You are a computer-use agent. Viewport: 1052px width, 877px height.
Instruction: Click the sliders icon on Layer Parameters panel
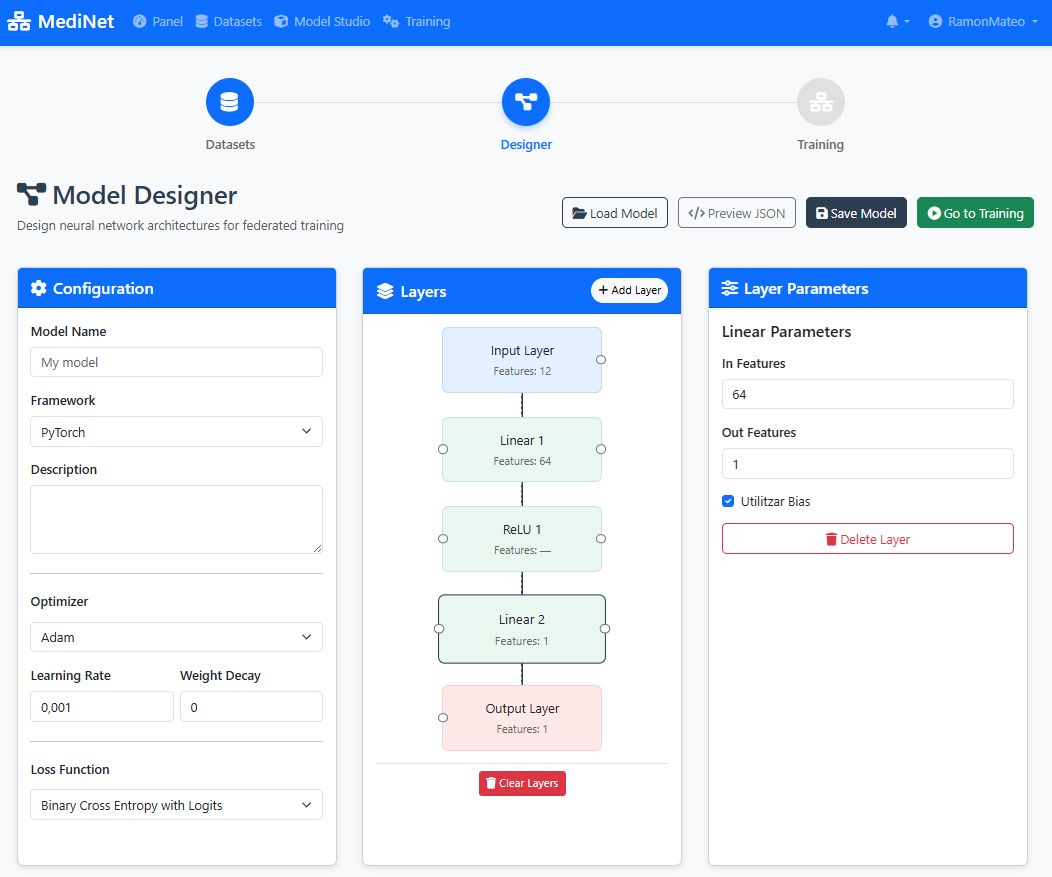tap(729, 288)
